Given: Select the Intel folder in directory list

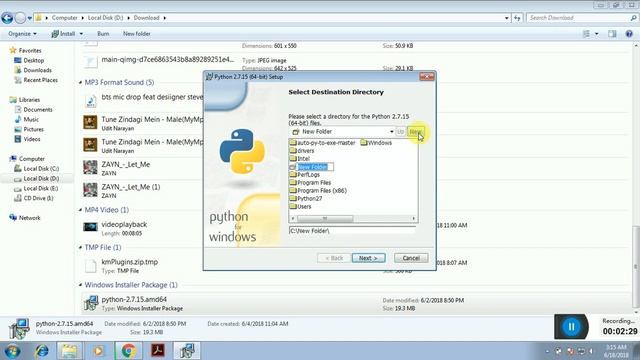Looking at the screenshot, I should pos(300,159).
